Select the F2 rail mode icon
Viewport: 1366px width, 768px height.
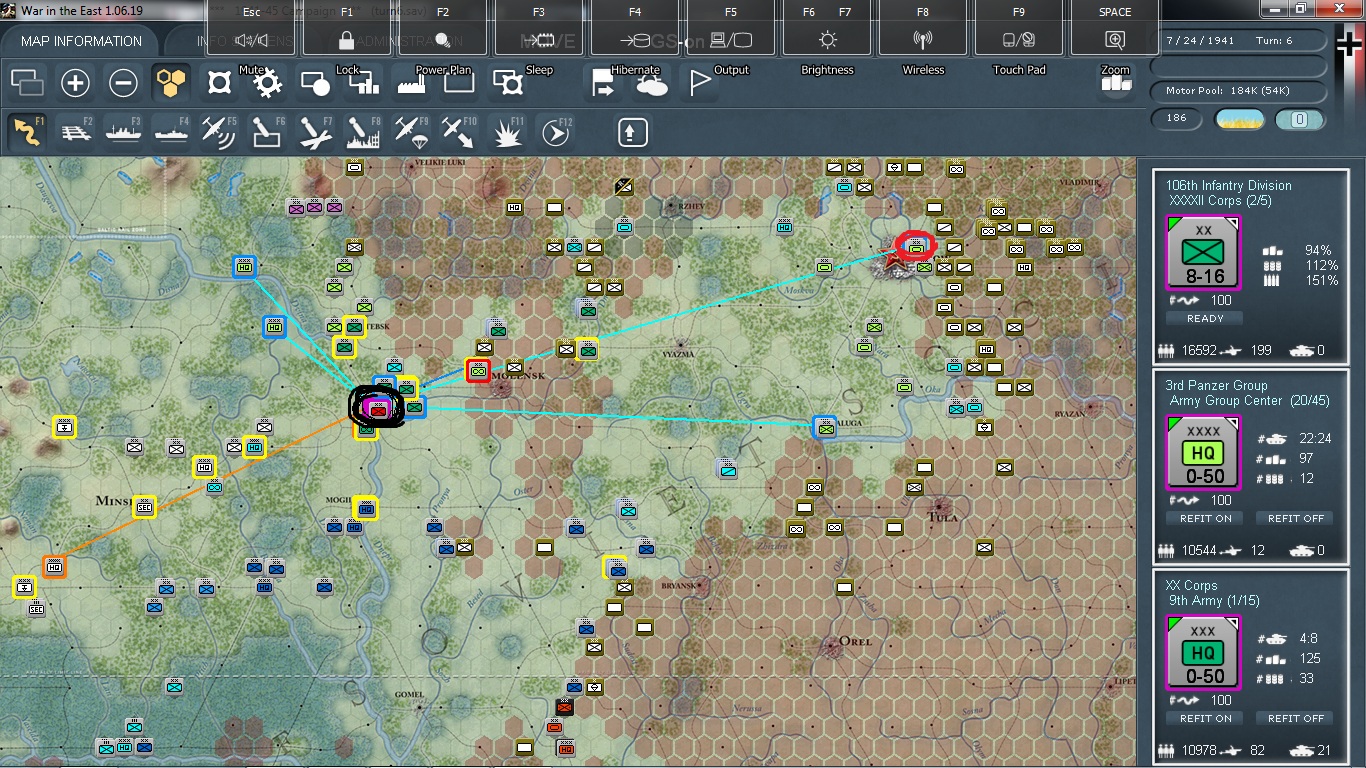click(x=75, y=132)
